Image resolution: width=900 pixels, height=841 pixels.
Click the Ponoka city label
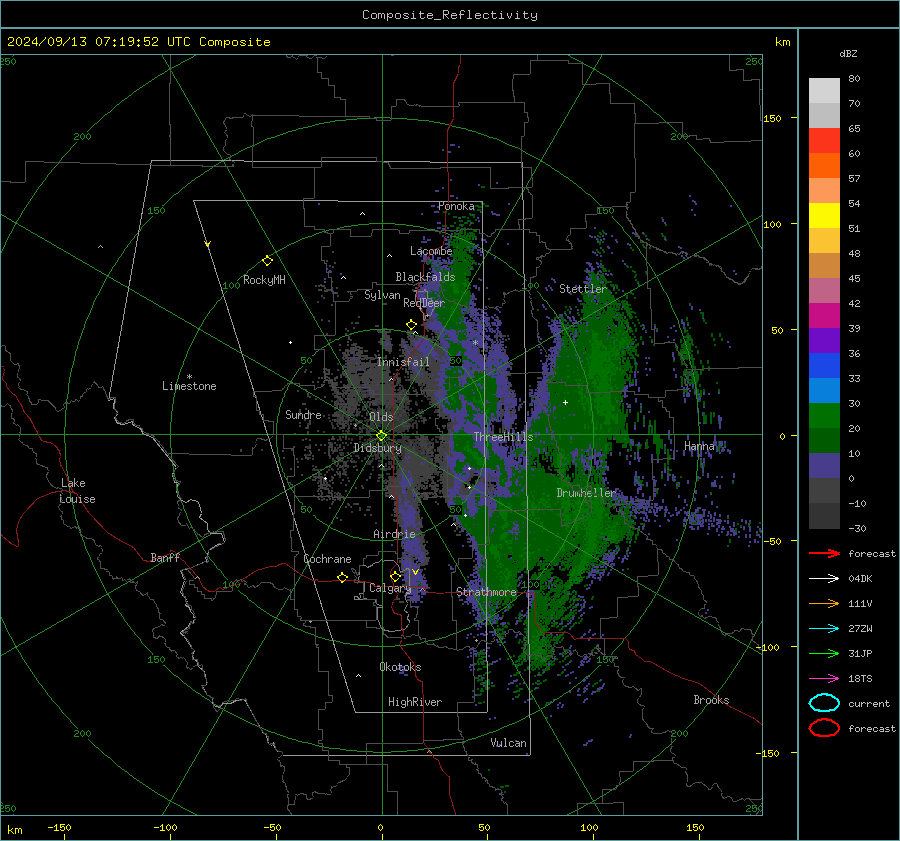(x=456, y=206)
